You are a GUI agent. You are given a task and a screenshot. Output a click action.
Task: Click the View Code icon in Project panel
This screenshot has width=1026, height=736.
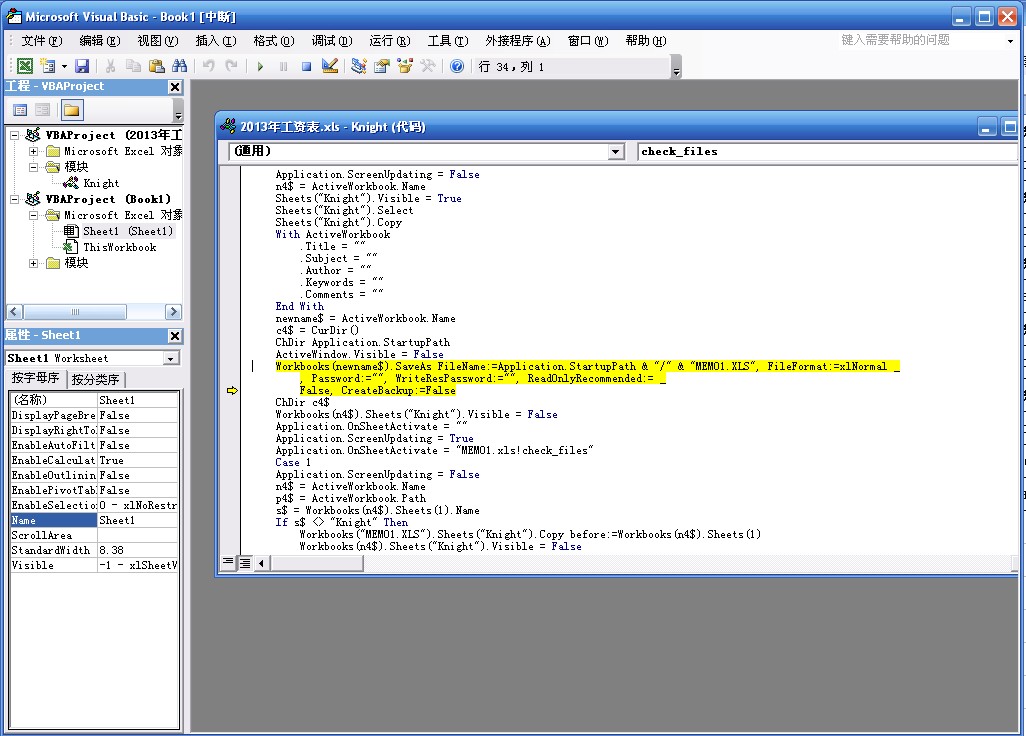(x=20, y=110)
